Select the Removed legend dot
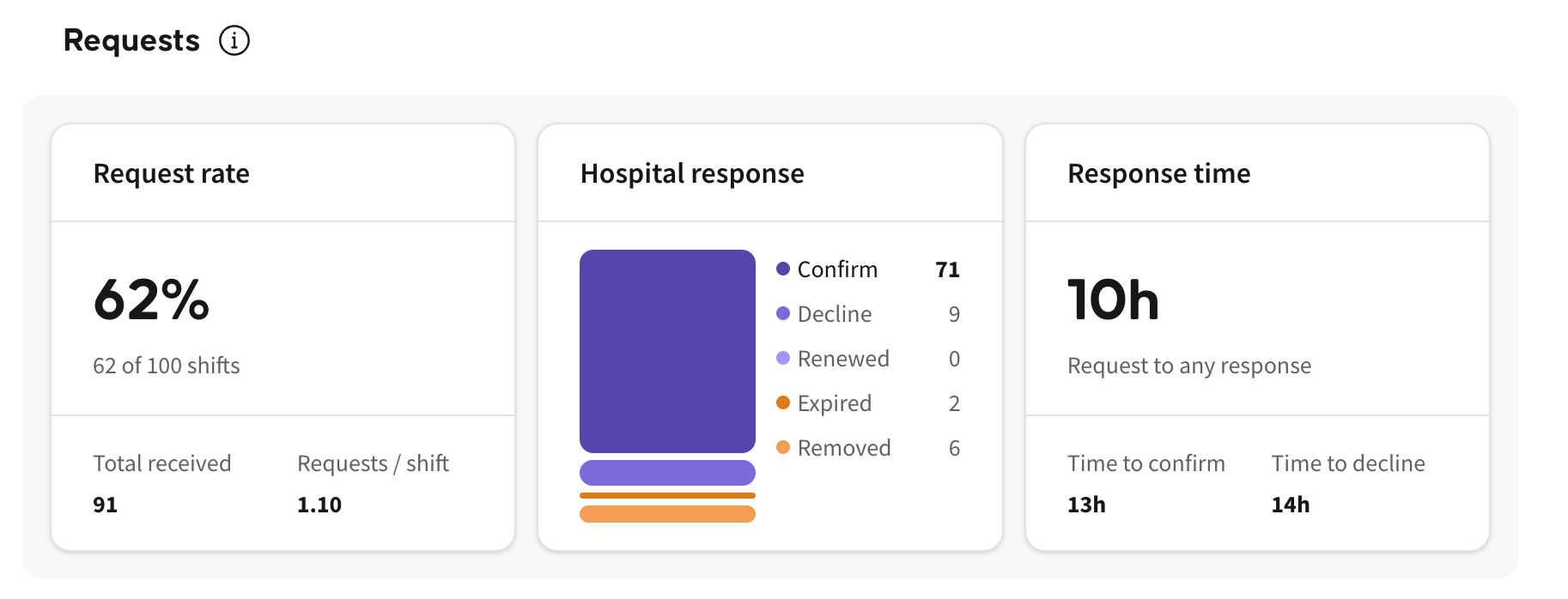The height and width of the screenshot is (599, 1568). (x=783, y=447)
